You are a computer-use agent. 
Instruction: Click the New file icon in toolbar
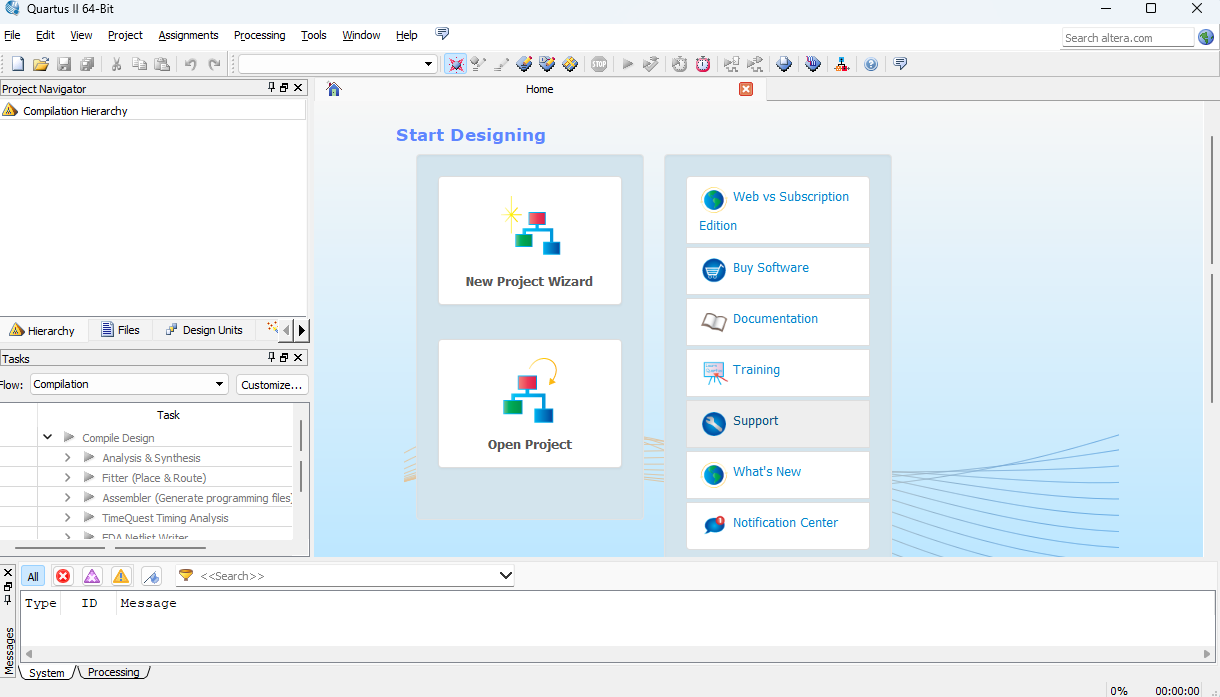[x=17, y=64]
